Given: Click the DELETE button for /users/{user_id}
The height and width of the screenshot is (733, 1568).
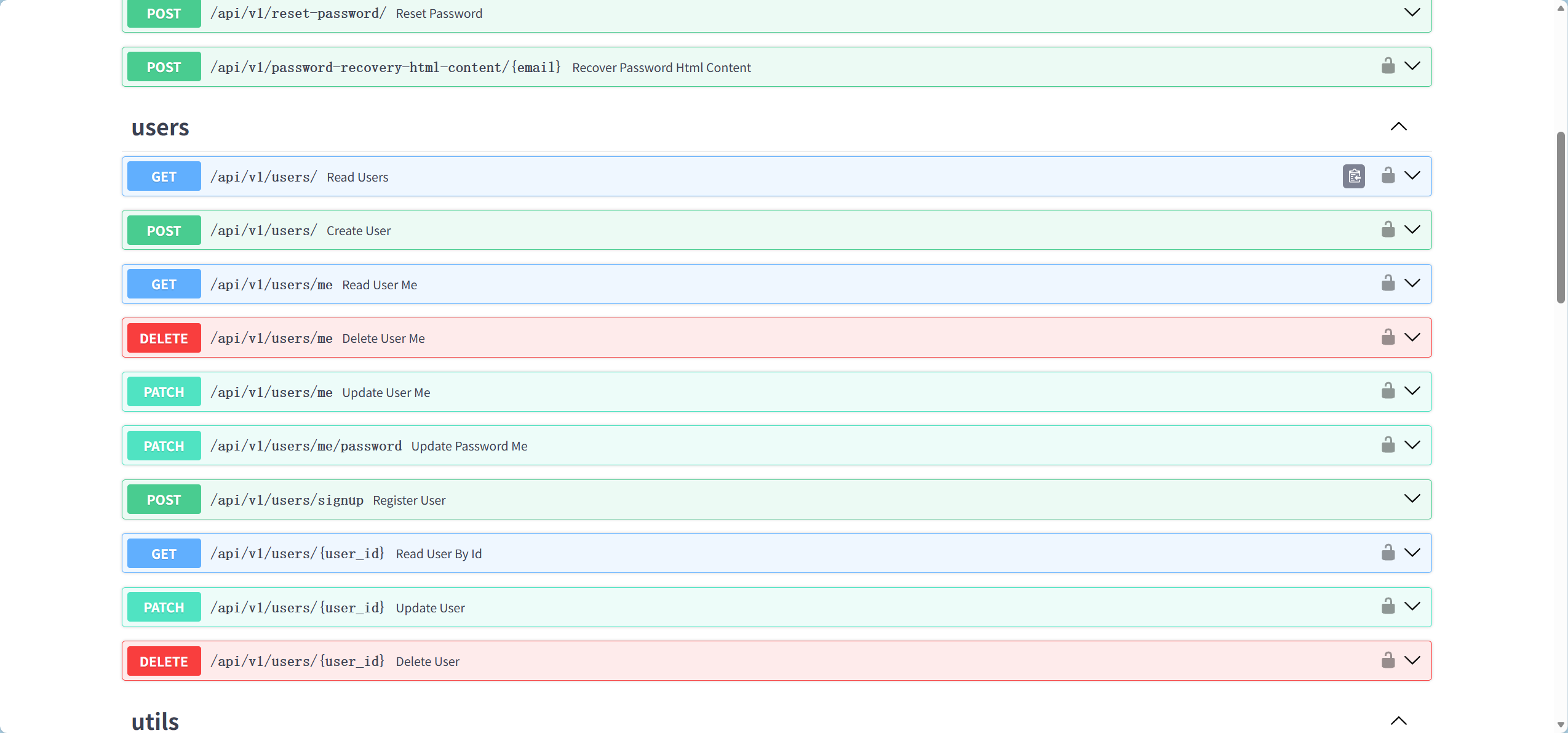Looking at the screenshot, I should [x=164, y=661].
